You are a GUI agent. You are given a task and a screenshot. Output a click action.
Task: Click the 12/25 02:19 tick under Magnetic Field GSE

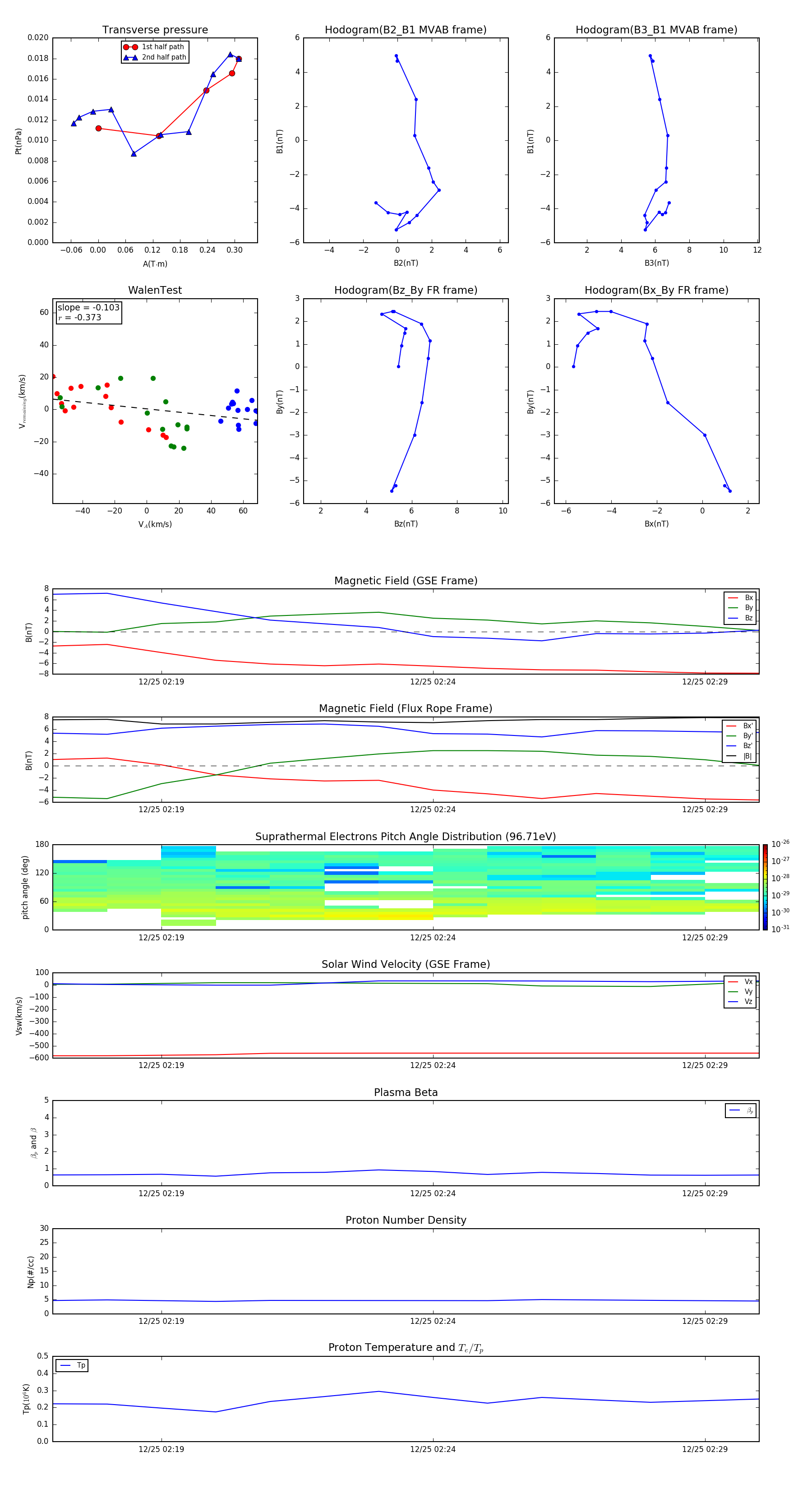pos(161,681)
